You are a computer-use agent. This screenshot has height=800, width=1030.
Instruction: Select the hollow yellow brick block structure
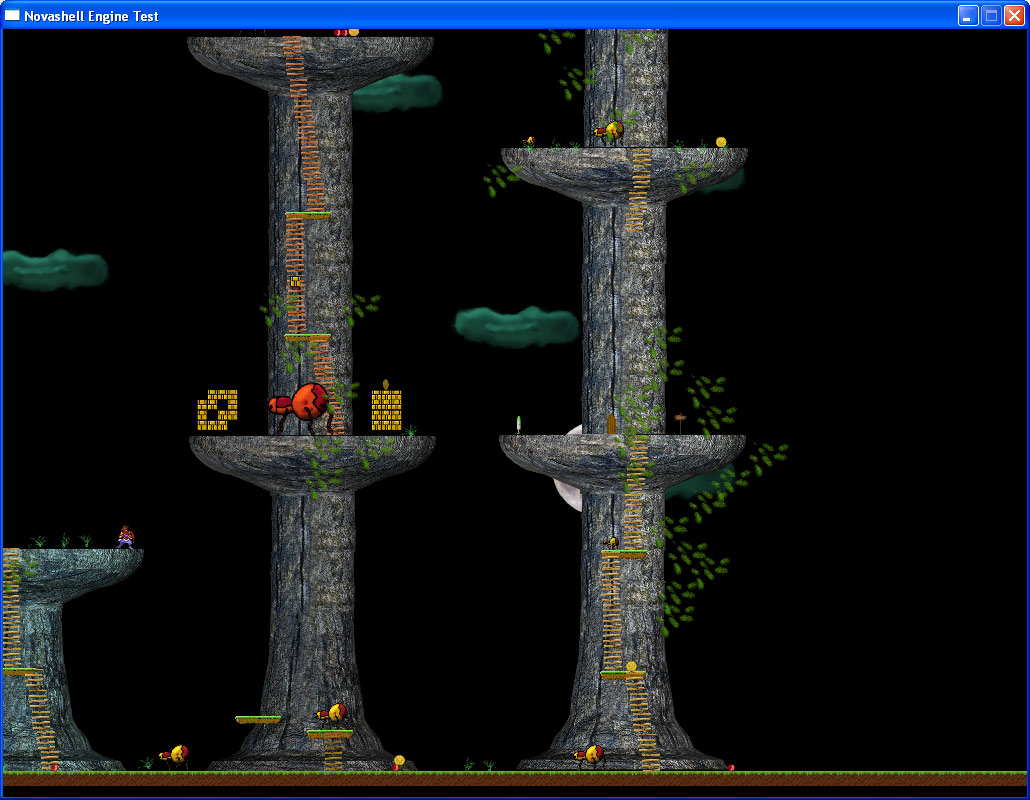[217, 410]
